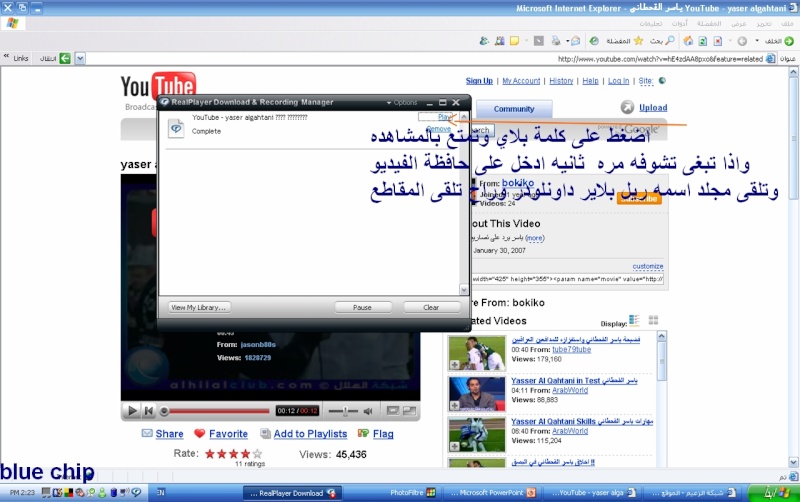Image resolution: width=800 pixels, height=502 pixels.
Task: Click the Pause button in RealPlayer manager
Action: point(363,308)
